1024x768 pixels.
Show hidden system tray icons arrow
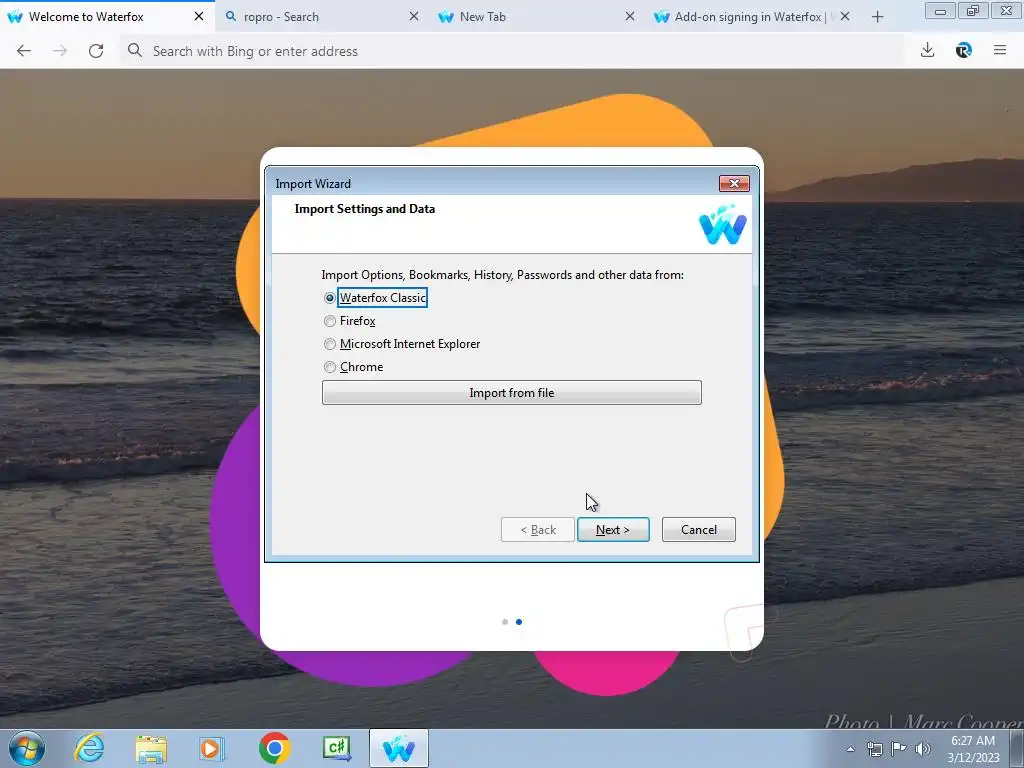click(850, 749)
